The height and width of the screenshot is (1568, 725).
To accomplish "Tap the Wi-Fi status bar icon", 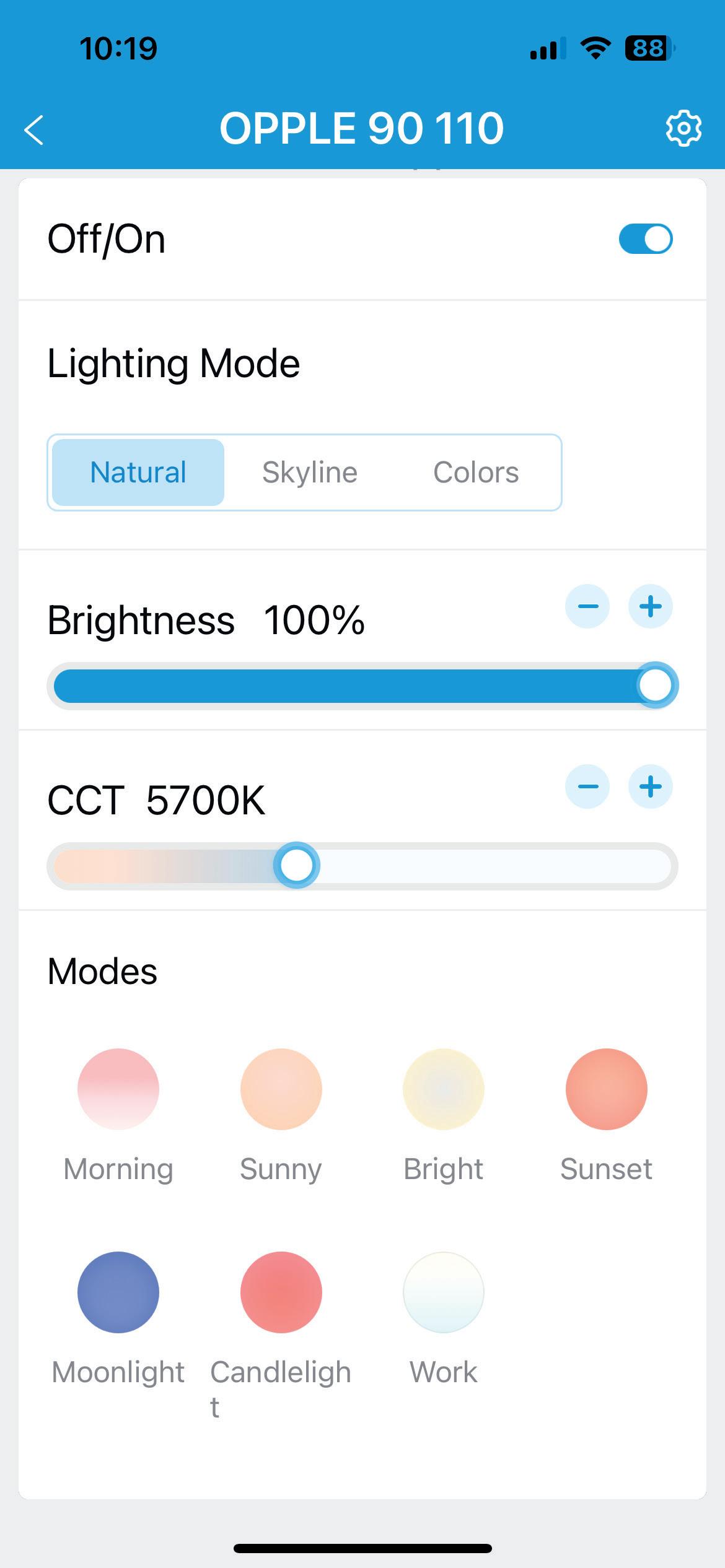I will click(x=595, y=48).
